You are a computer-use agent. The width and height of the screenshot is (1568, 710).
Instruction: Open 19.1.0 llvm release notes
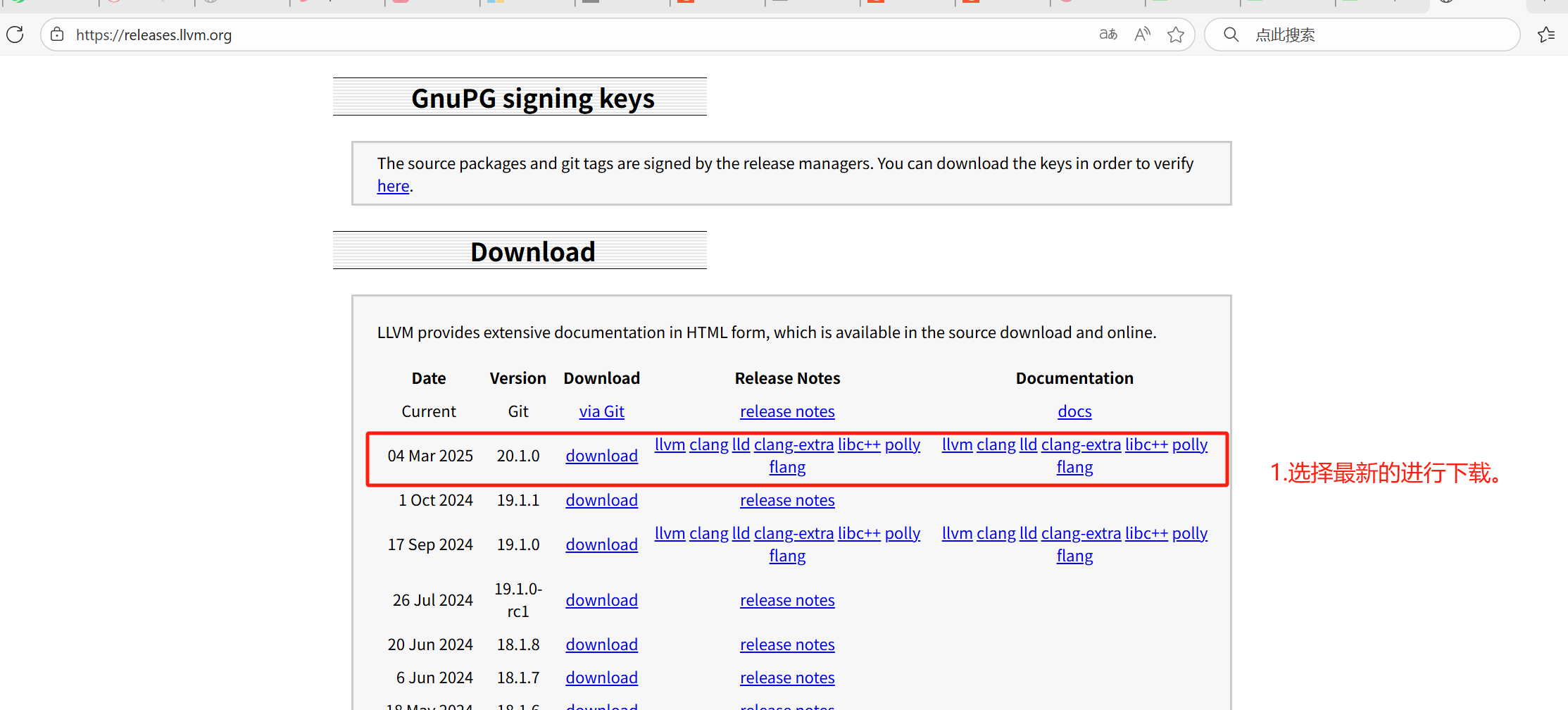(x=670, y=533)
